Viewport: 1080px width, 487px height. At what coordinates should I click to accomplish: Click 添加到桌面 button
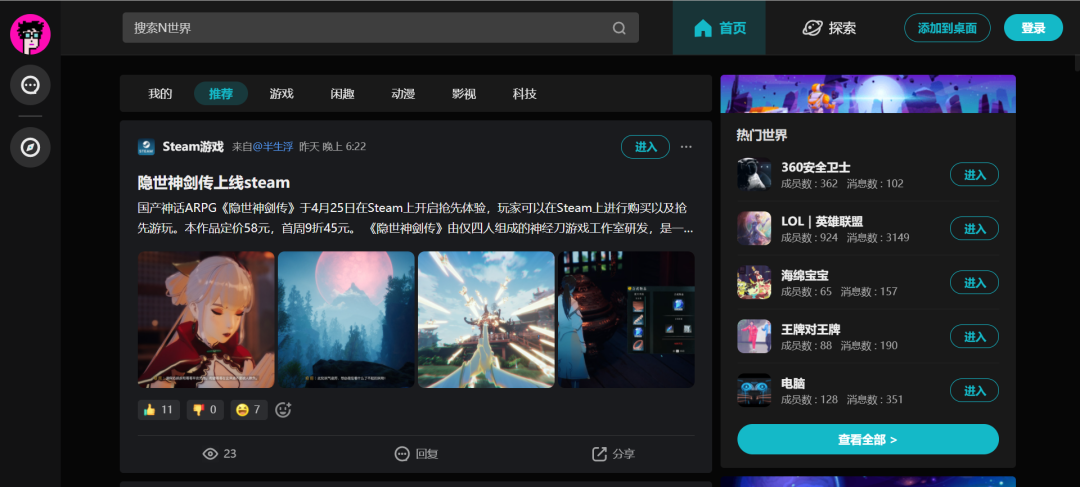(947, 28)
